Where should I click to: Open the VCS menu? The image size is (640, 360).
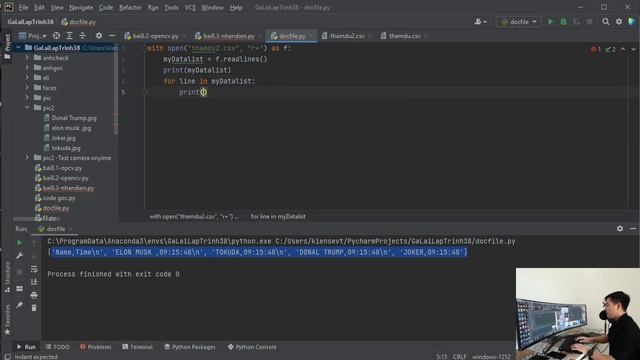(190, 7)
